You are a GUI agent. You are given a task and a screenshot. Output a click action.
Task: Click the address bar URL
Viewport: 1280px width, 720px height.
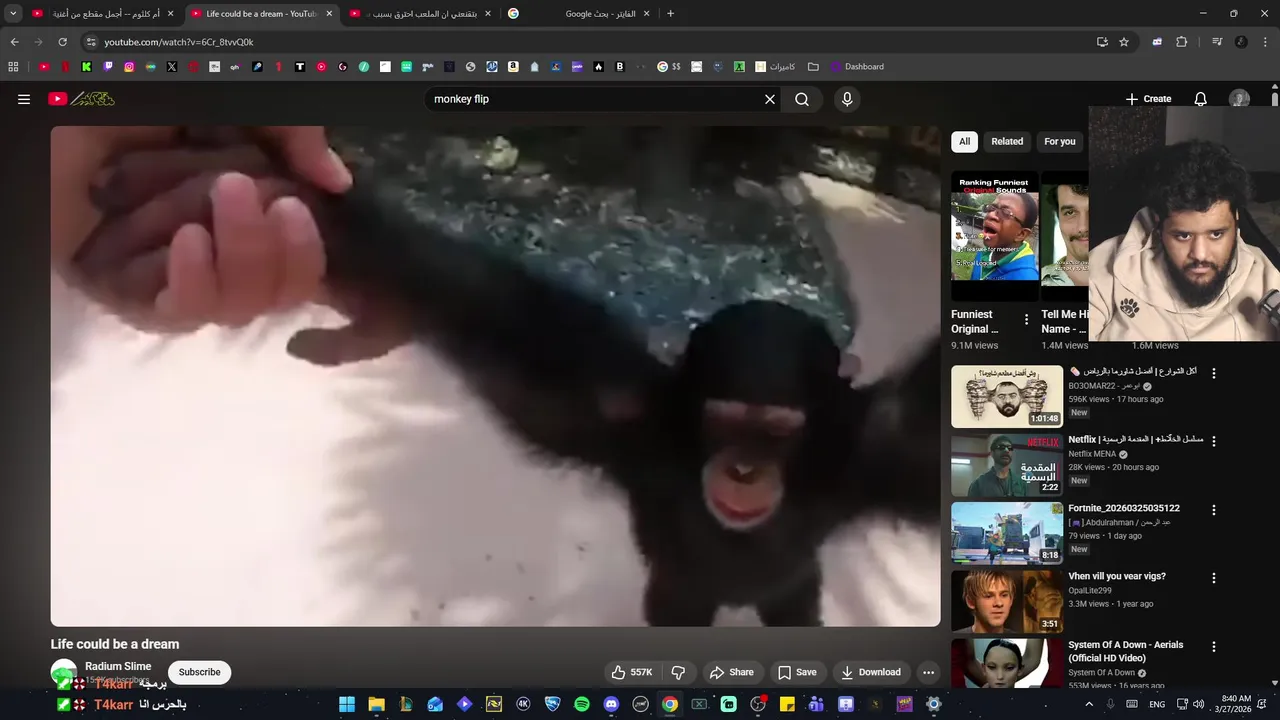click(x=179, y=42)
